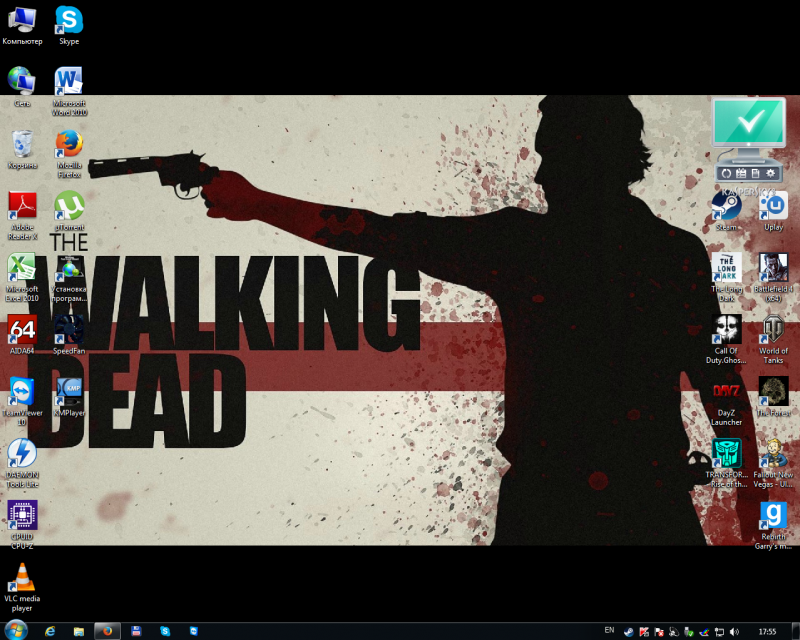The height and width of the screenshot is (640, 800).
Task: Open Windows Explorer folder in taskbar
Action: click(x=79, y=631)
